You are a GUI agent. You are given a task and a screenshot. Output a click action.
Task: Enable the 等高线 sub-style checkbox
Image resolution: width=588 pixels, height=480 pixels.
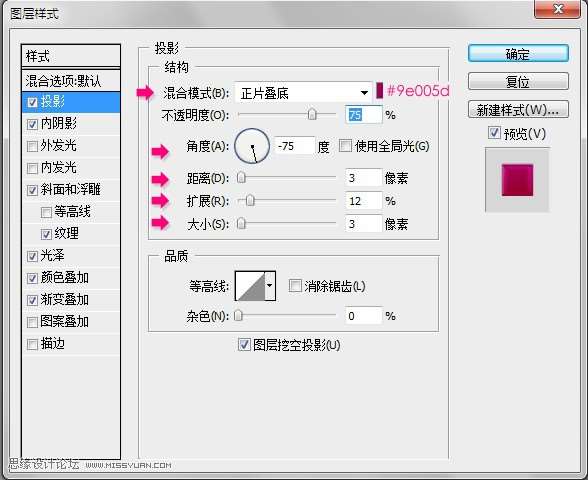(46, 212)
